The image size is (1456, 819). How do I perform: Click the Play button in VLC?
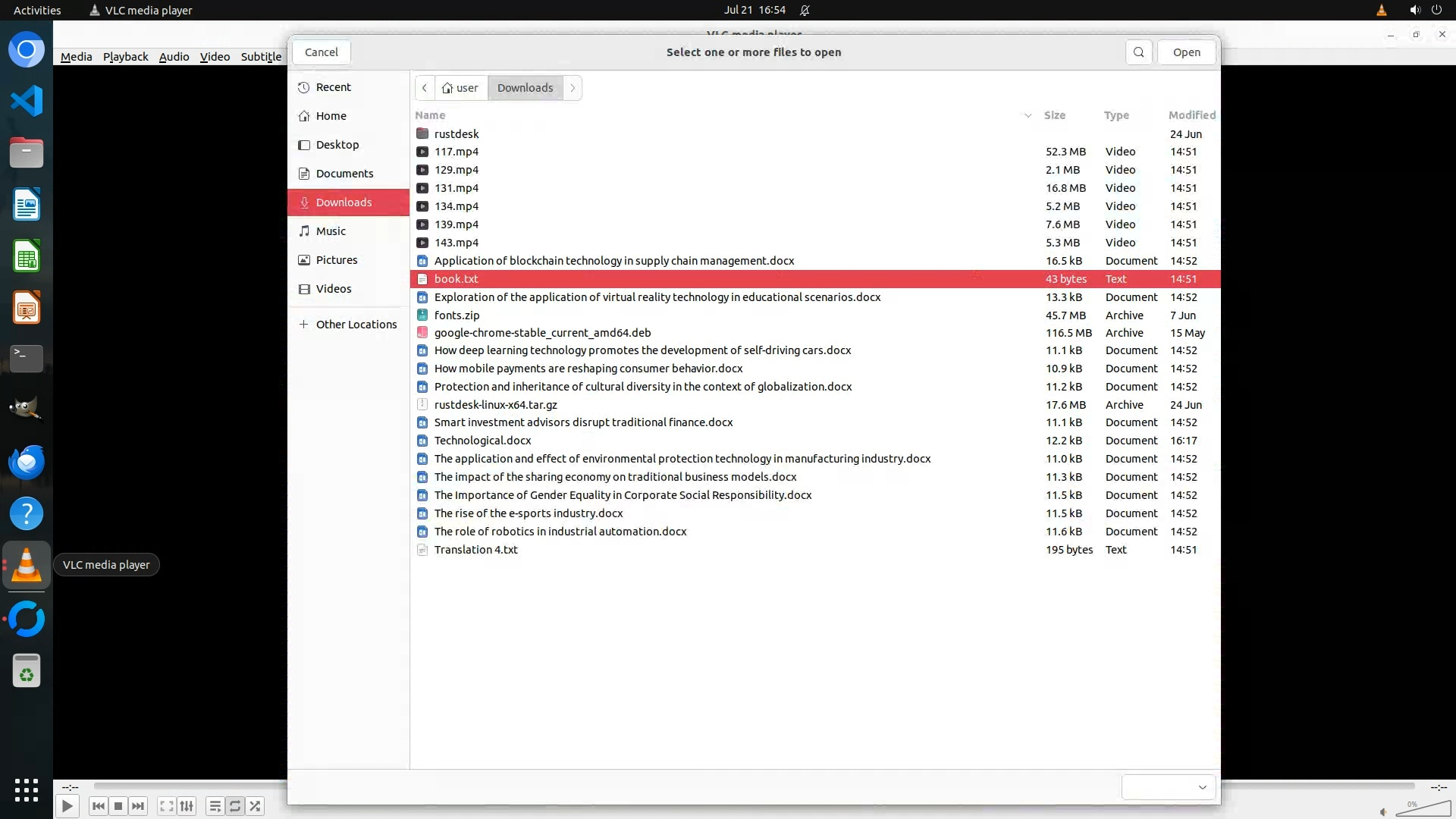[x=67, y=806]
